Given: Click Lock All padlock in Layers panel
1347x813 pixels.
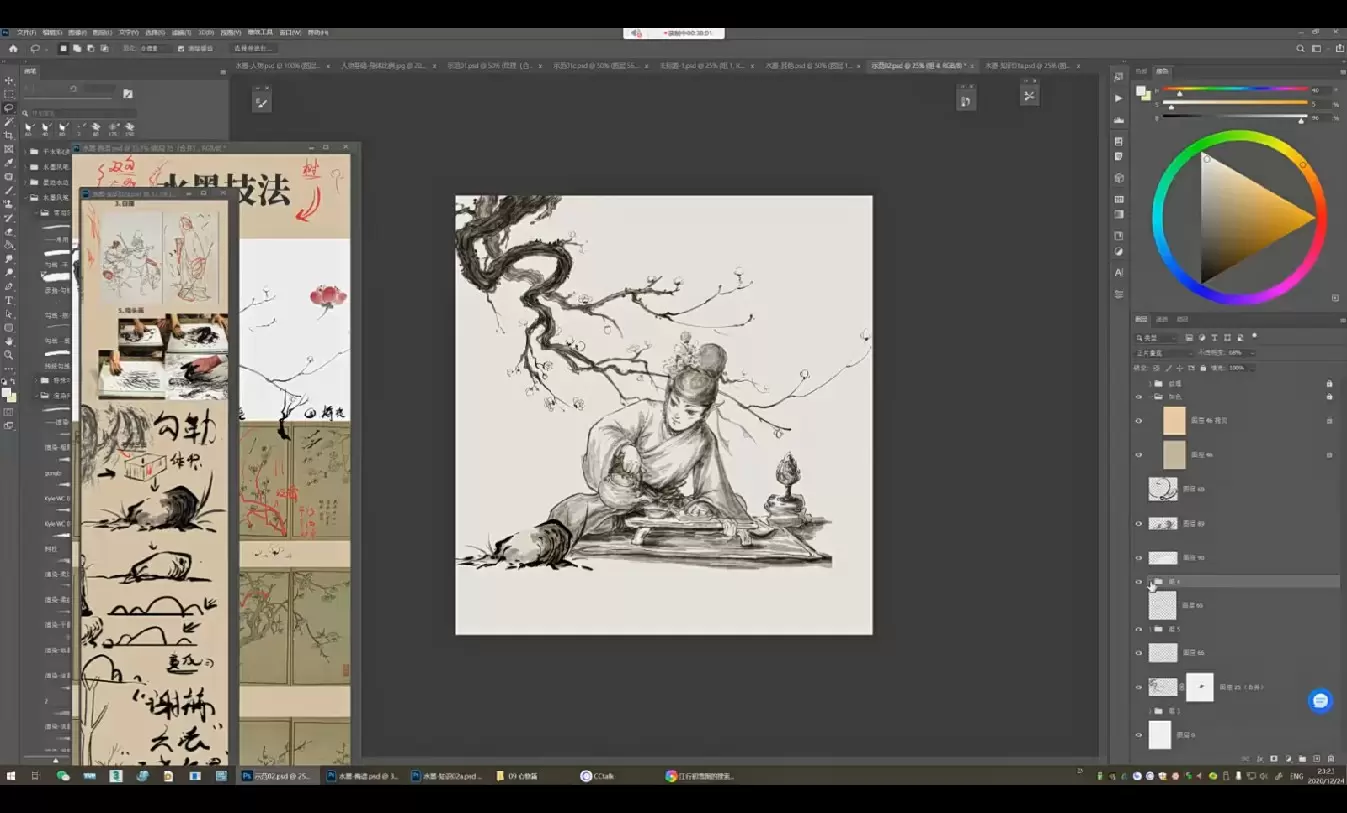Looking at the screenshot, I should point(1205,368).
